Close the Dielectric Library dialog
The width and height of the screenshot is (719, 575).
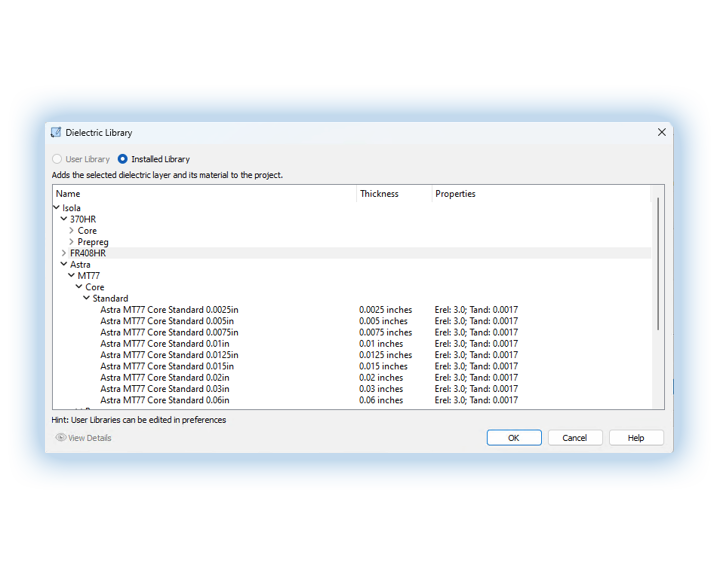tap(661, 132)
